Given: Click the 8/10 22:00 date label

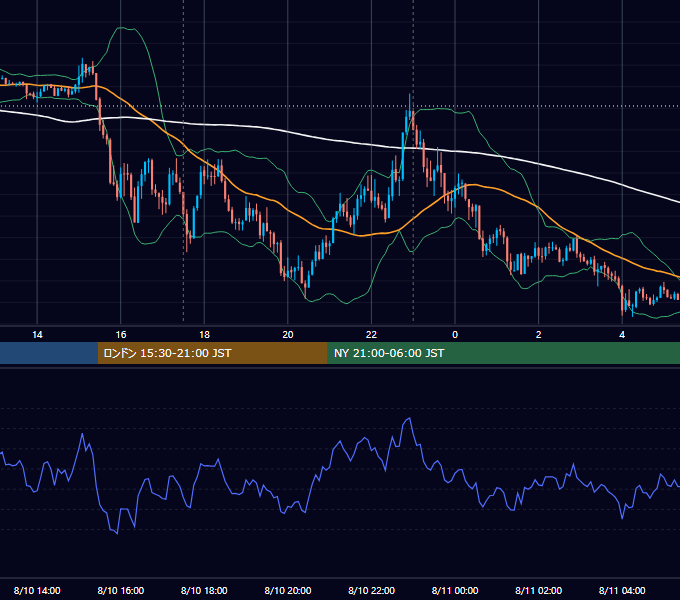Looking at the screenshot, I should (x=371, y=590).
